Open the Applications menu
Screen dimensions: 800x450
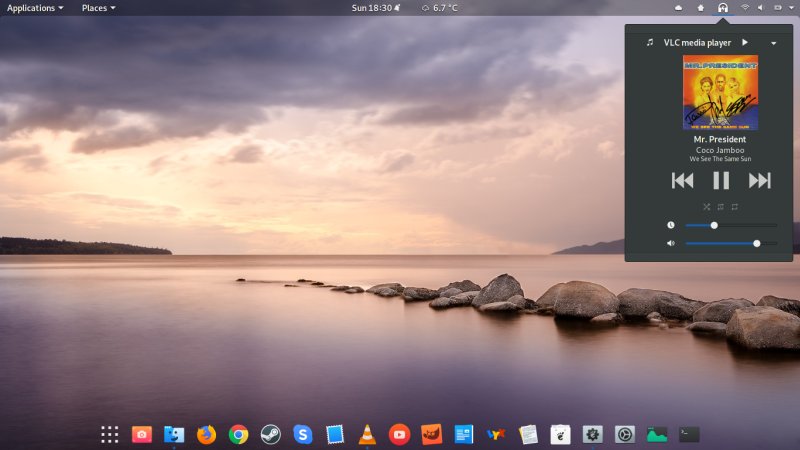click(35, 8)
